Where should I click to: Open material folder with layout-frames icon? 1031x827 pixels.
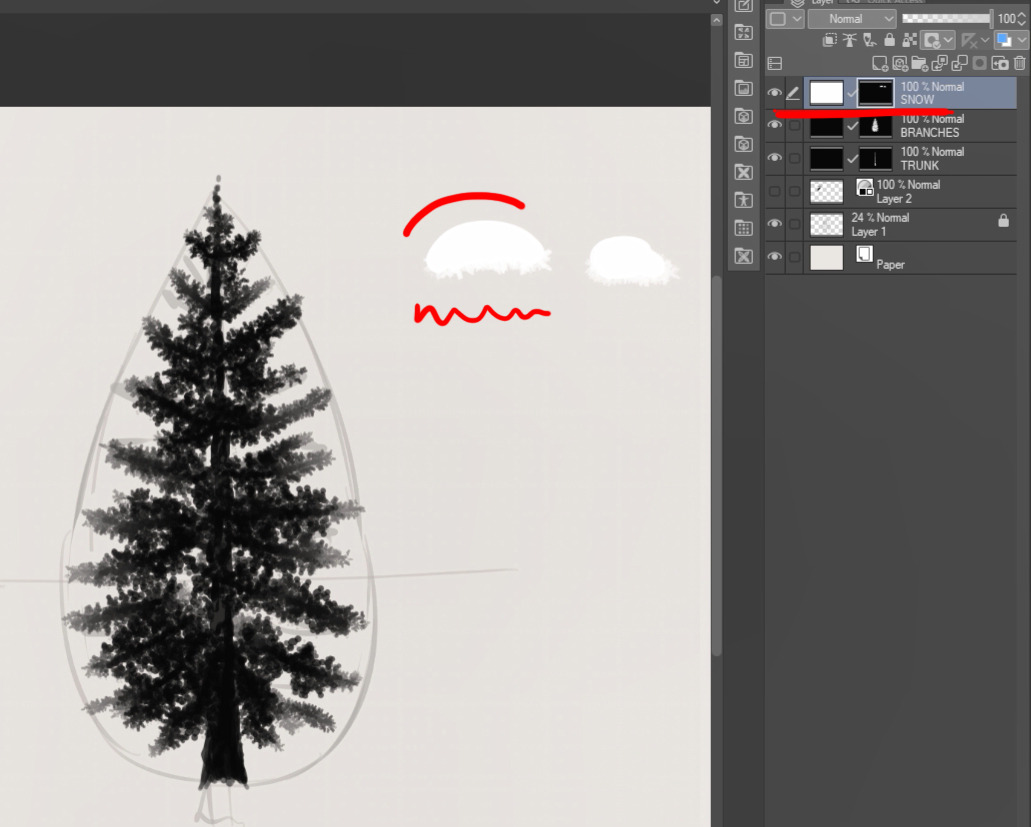click(x=744, y=60)
